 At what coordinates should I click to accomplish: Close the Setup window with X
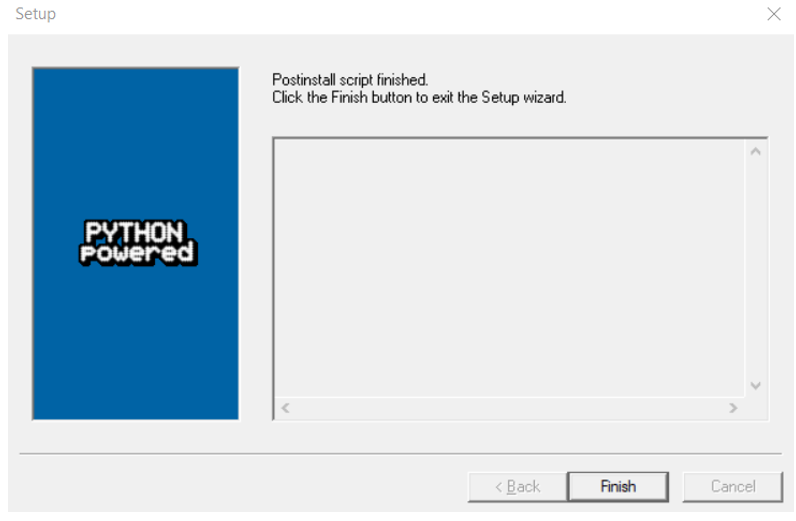coord(774,14)
